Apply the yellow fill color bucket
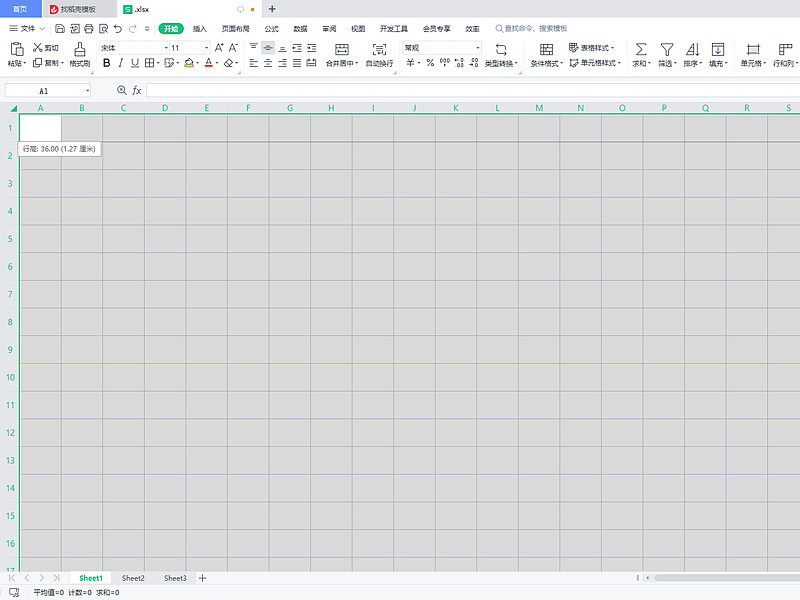 click(x=189, y=63)
